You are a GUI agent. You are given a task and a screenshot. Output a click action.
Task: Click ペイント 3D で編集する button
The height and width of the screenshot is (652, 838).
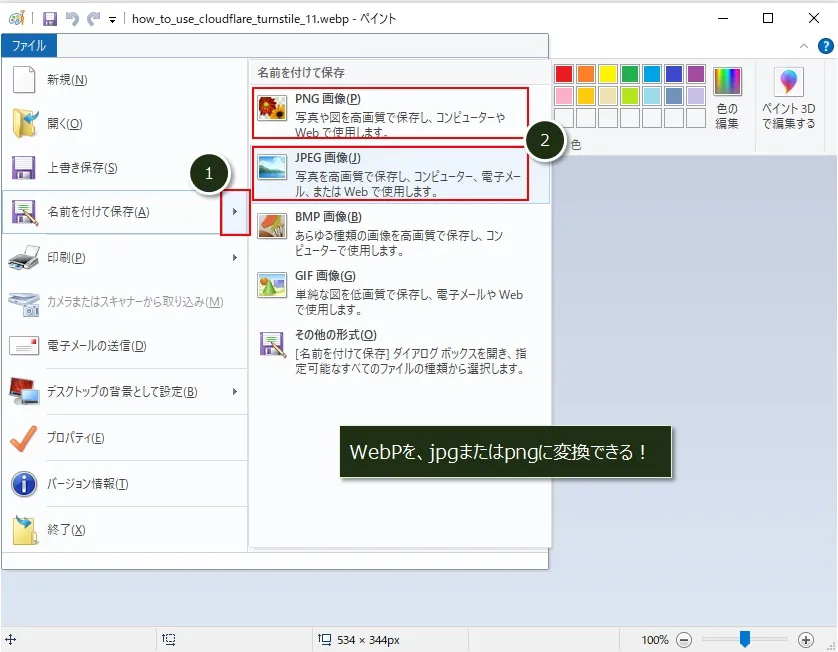[788, 98]
